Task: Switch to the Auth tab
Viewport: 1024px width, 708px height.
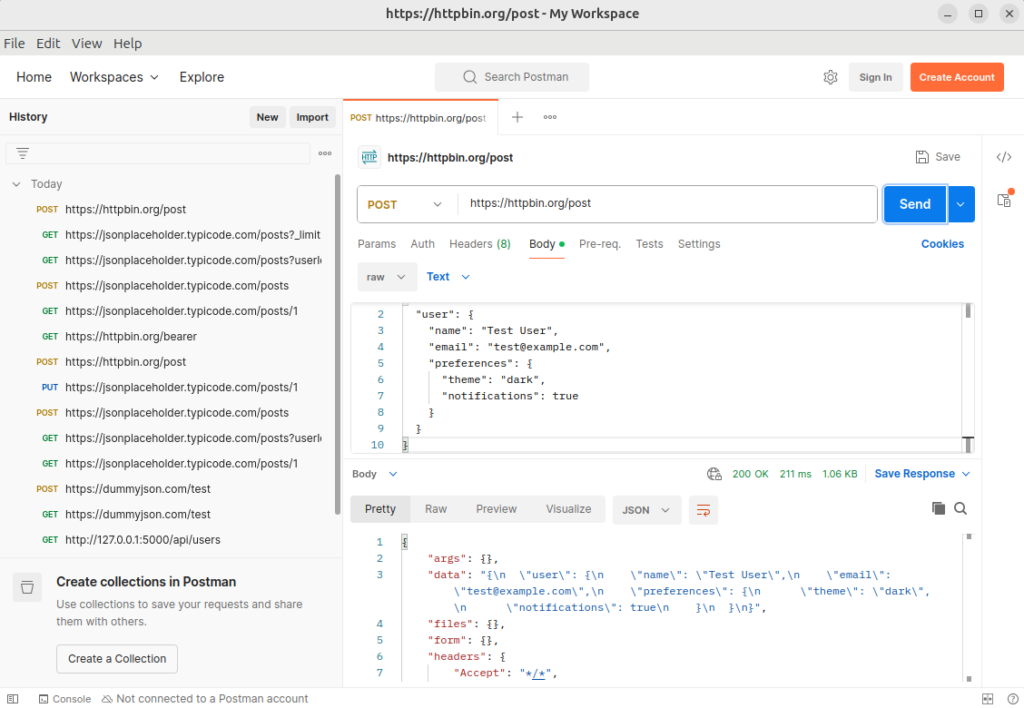Action: coord(423,244)
